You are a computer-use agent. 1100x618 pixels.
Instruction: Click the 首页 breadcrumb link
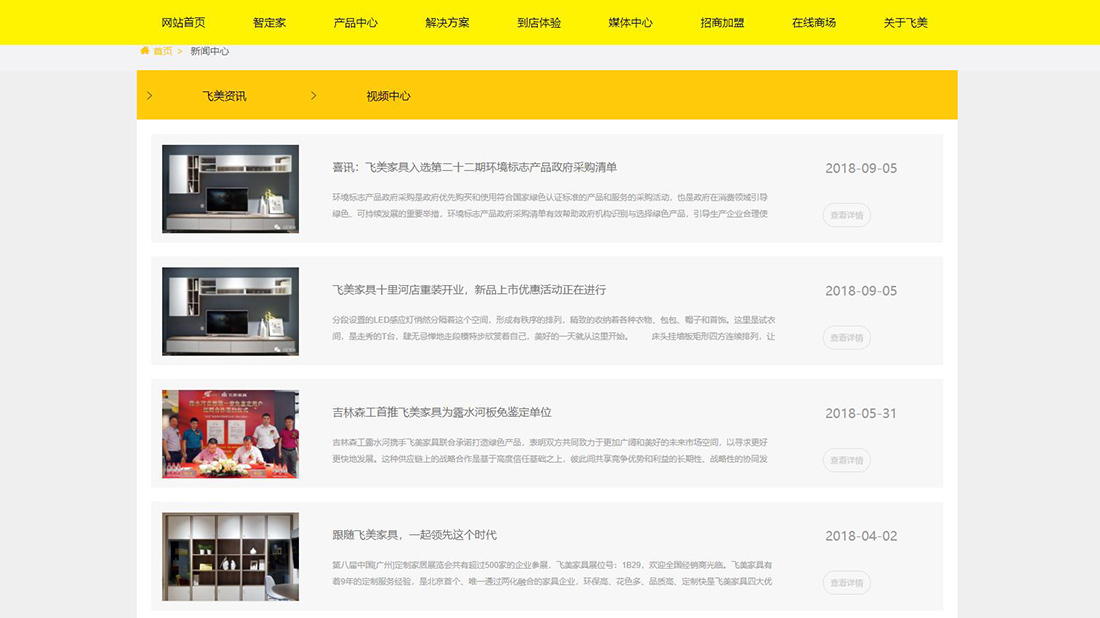[163, 51]
